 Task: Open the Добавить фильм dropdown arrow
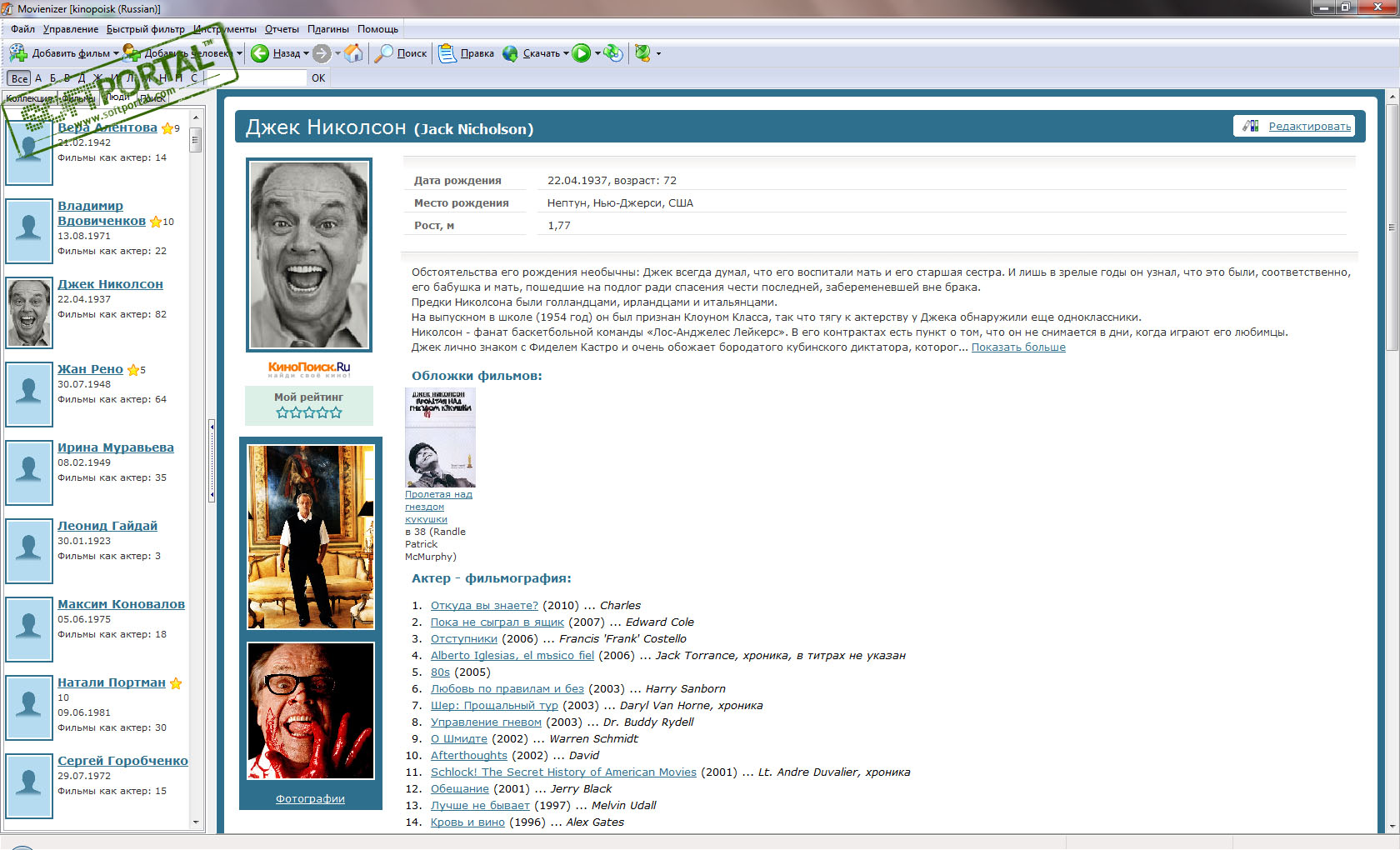pyautogui.click(x=116, y=53)
